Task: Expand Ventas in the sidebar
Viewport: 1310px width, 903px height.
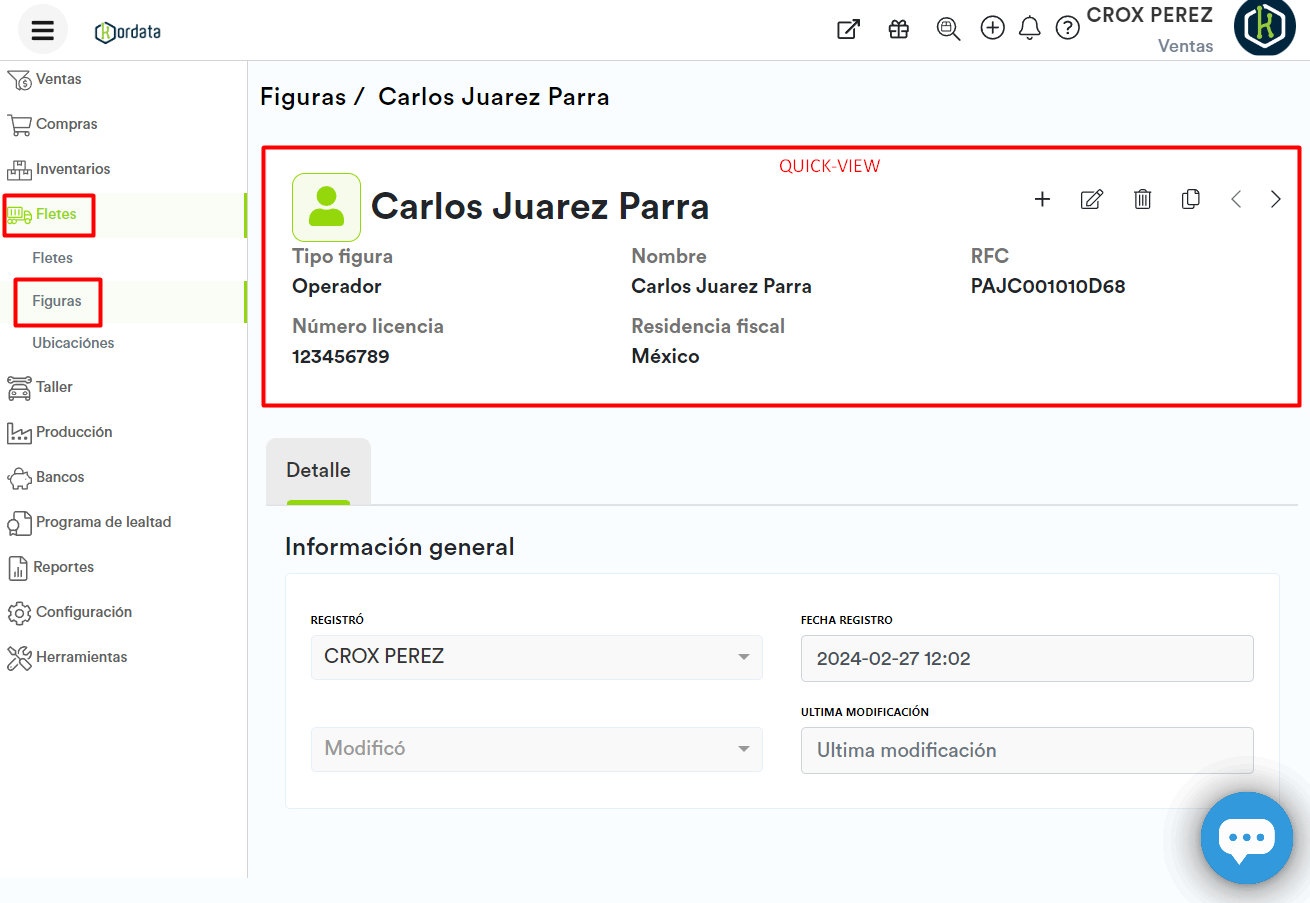Action: [x=58, y=79]
